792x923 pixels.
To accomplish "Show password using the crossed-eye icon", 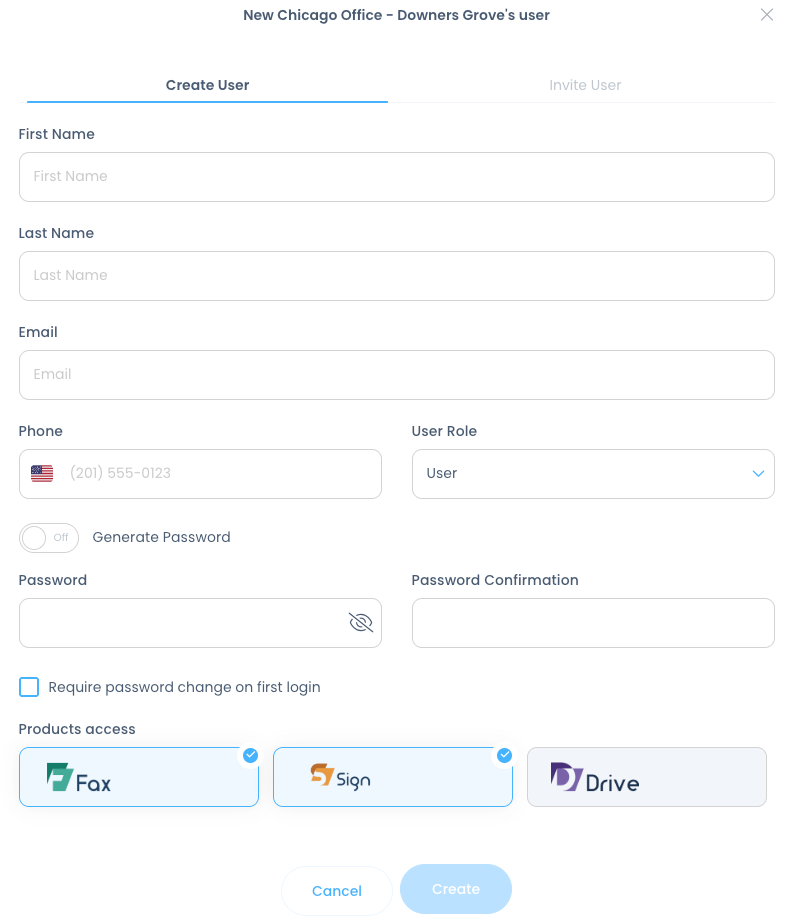I will 360,623.
